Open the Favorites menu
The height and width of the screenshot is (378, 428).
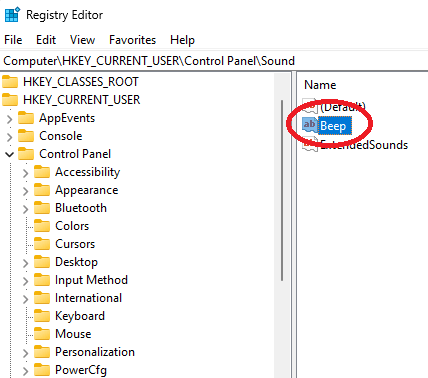[132, 40]
